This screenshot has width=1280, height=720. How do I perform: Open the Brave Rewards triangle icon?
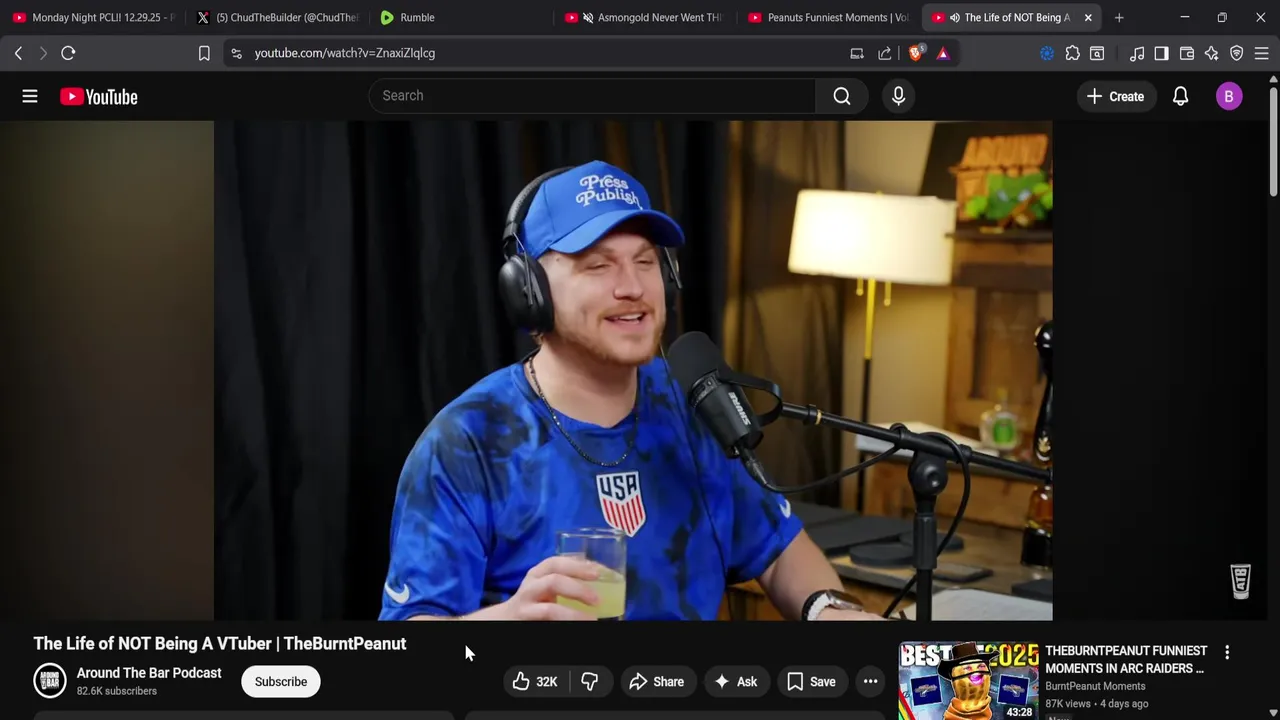[943, 53]
